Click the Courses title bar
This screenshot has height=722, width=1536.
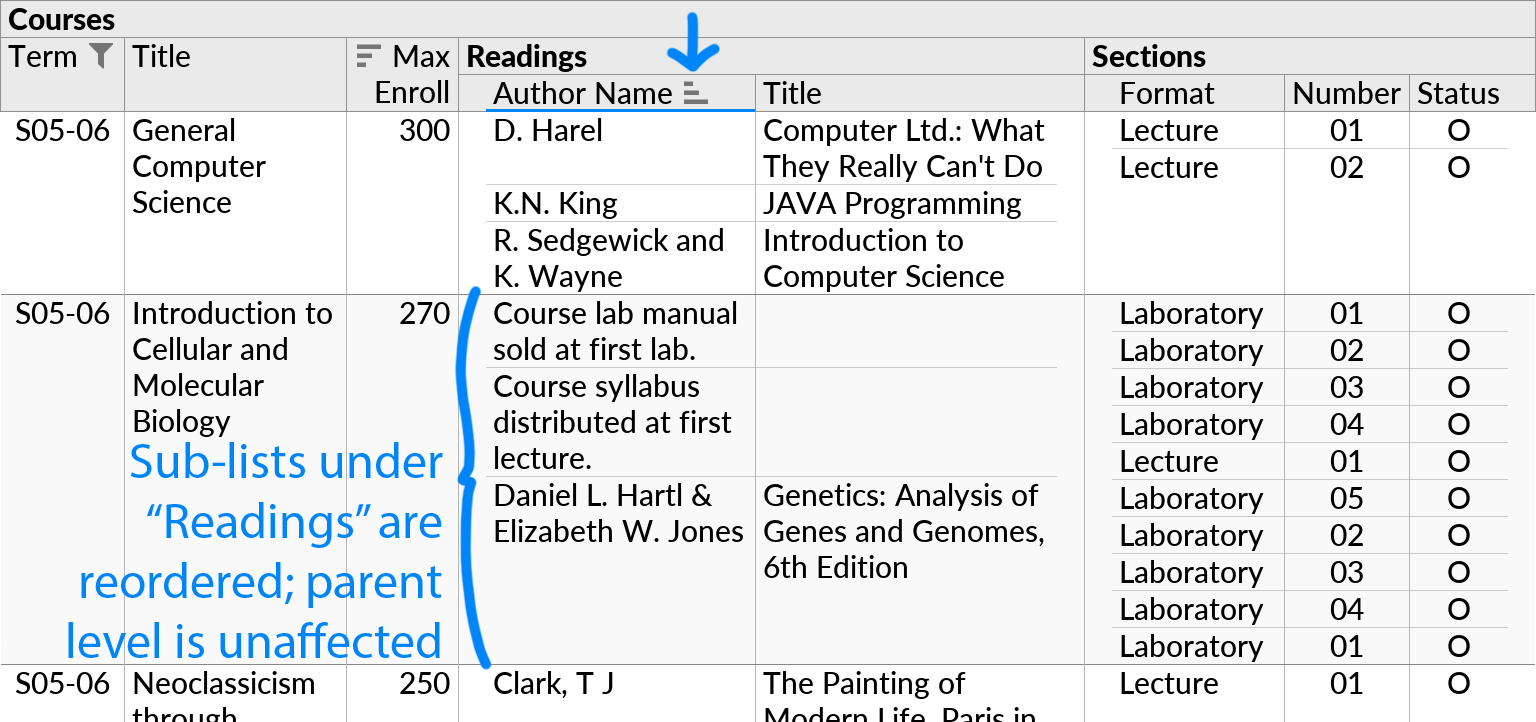(63, 18)
